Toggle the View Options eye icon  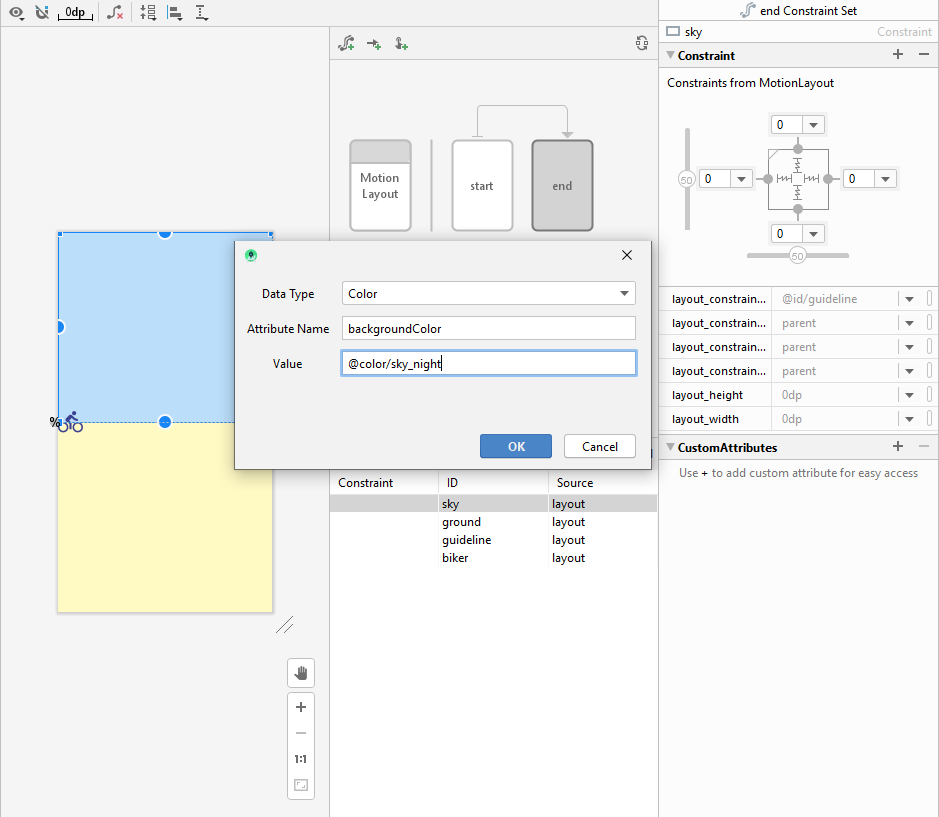tap(16, 13)
